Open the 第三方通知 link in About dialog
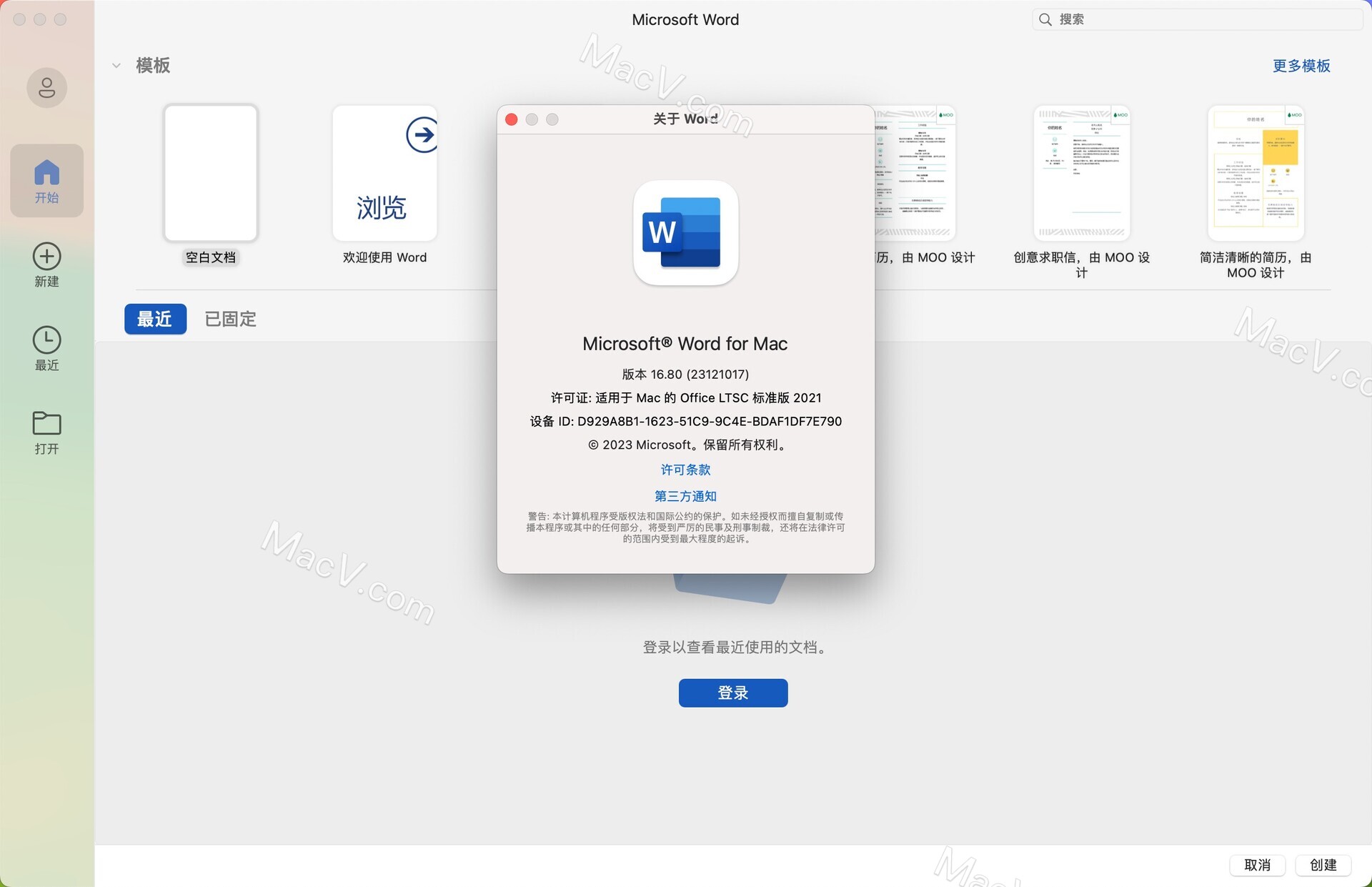 click(685, 496)
